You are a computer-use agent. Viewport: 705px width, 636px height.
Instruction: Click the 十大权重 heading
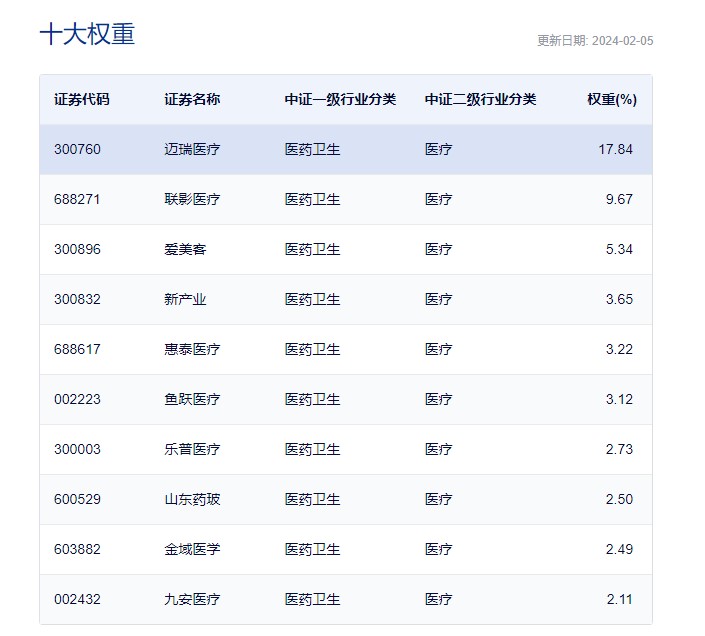(x=87, y=34)
